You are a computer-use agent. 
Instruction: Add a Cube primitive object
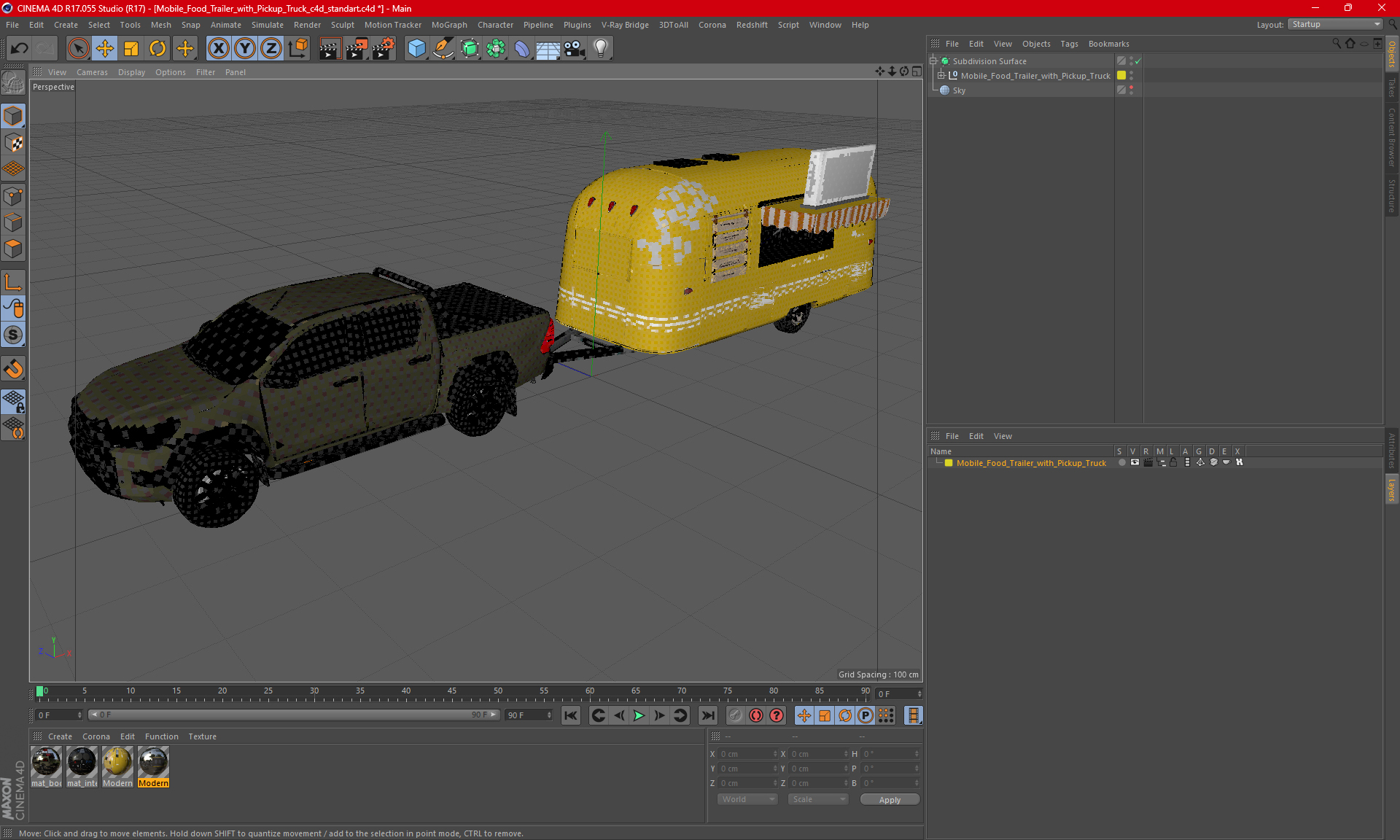pyautogui.click(x=416, y=49)
